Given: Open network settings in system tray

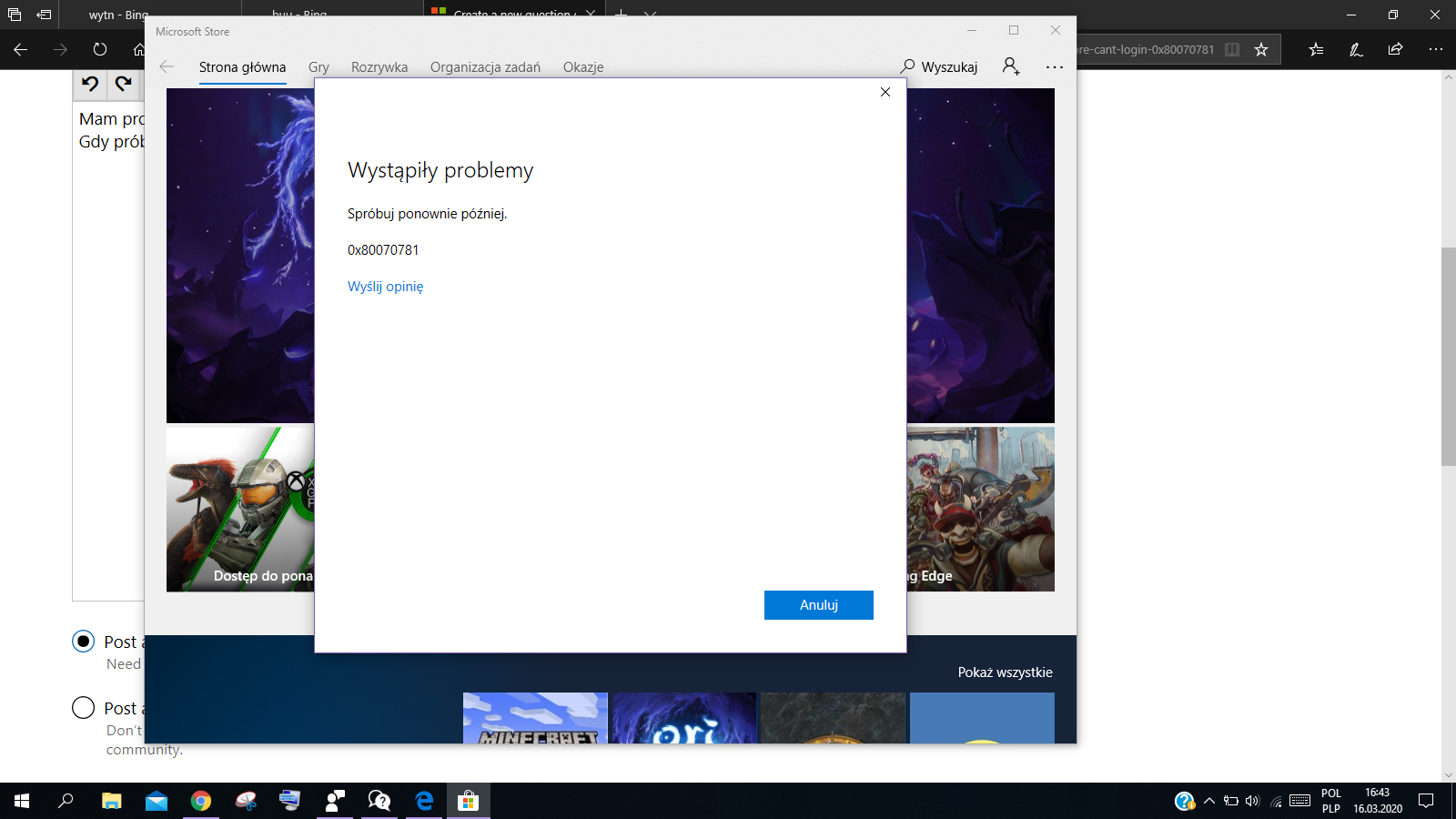Looking at the screenshot, I should click(x=1276, y=801).
